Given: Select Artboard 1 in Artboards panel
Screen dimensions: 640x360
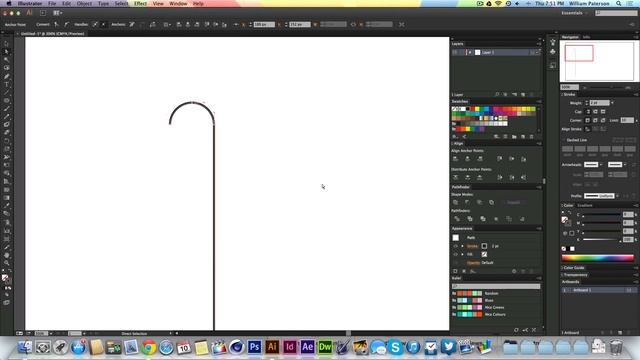Looking at the screenshot, I should 598,290.
